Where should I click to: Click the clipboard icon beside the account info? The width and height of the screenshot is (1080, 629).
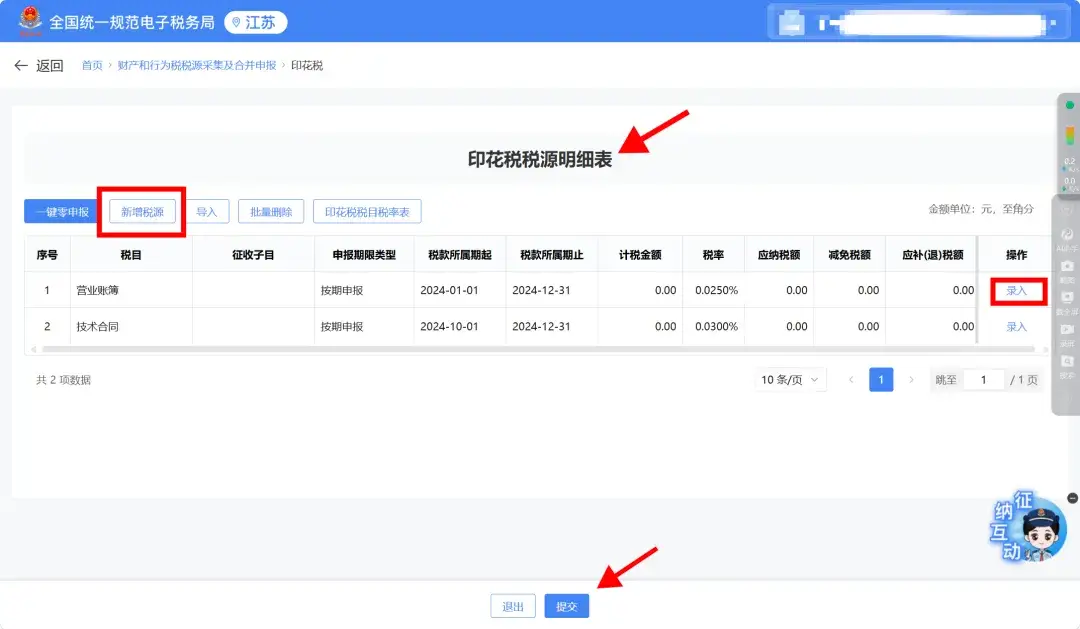click(x=790, y=22)
